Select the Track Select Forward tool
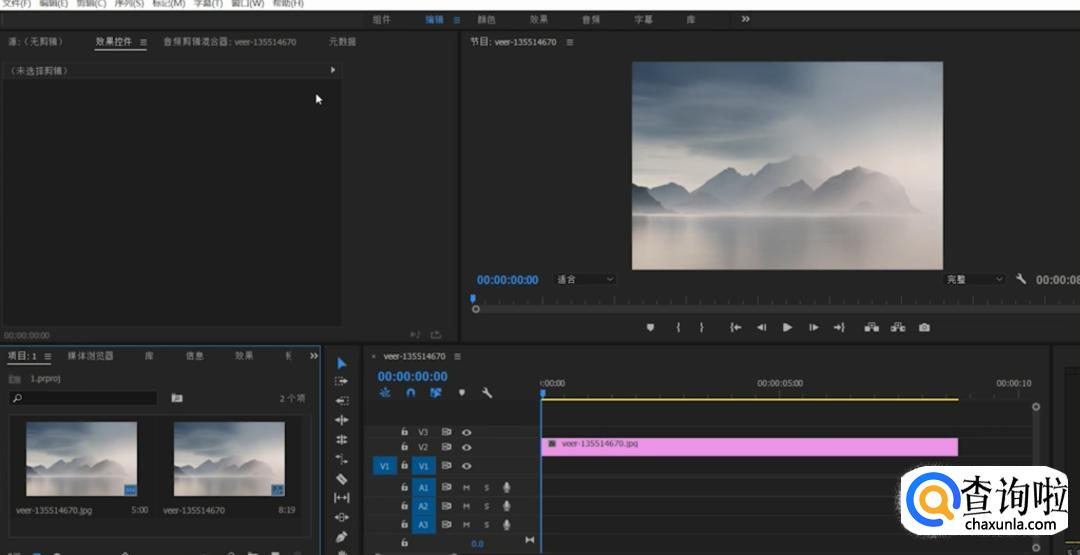 (x=341, y=381)
